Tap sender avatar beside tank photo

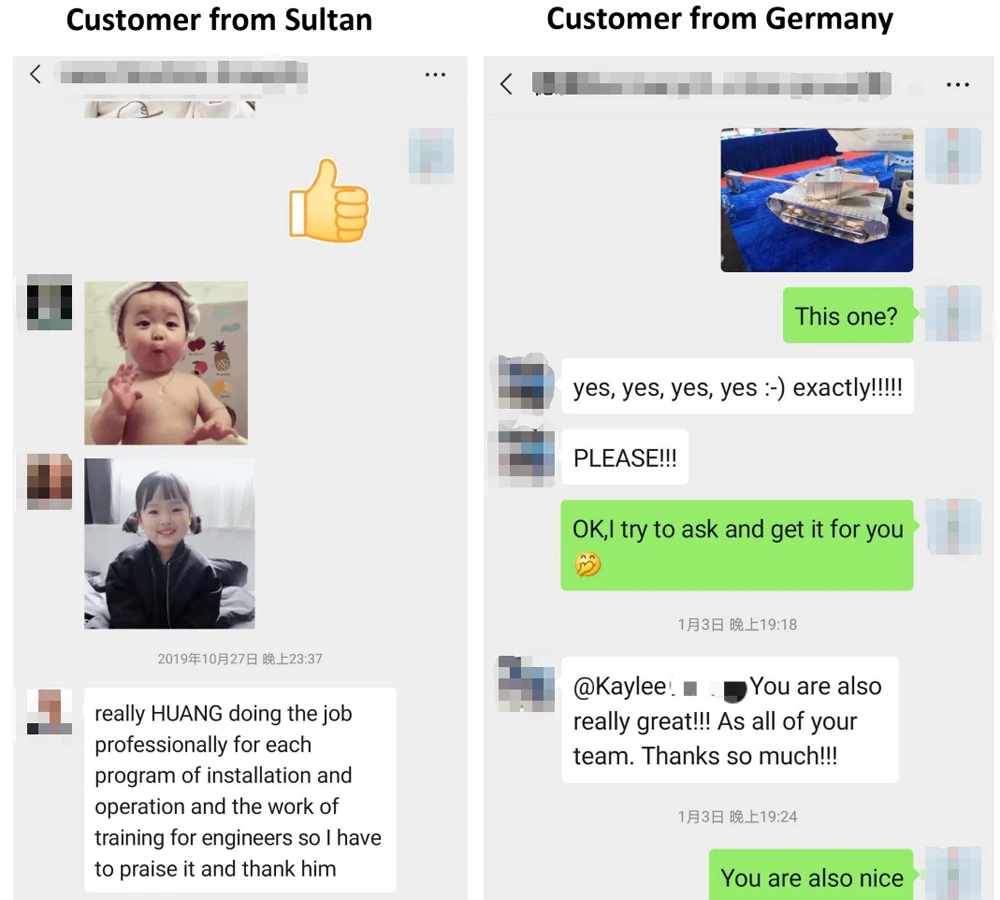point(953,156)
